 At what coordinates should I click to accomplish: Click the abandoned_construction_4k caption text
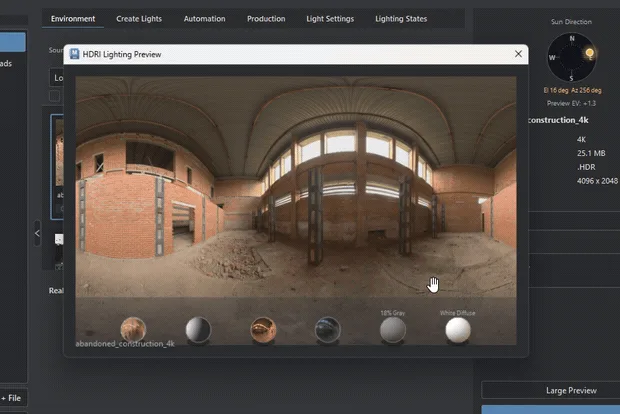[x=125, y=344]
